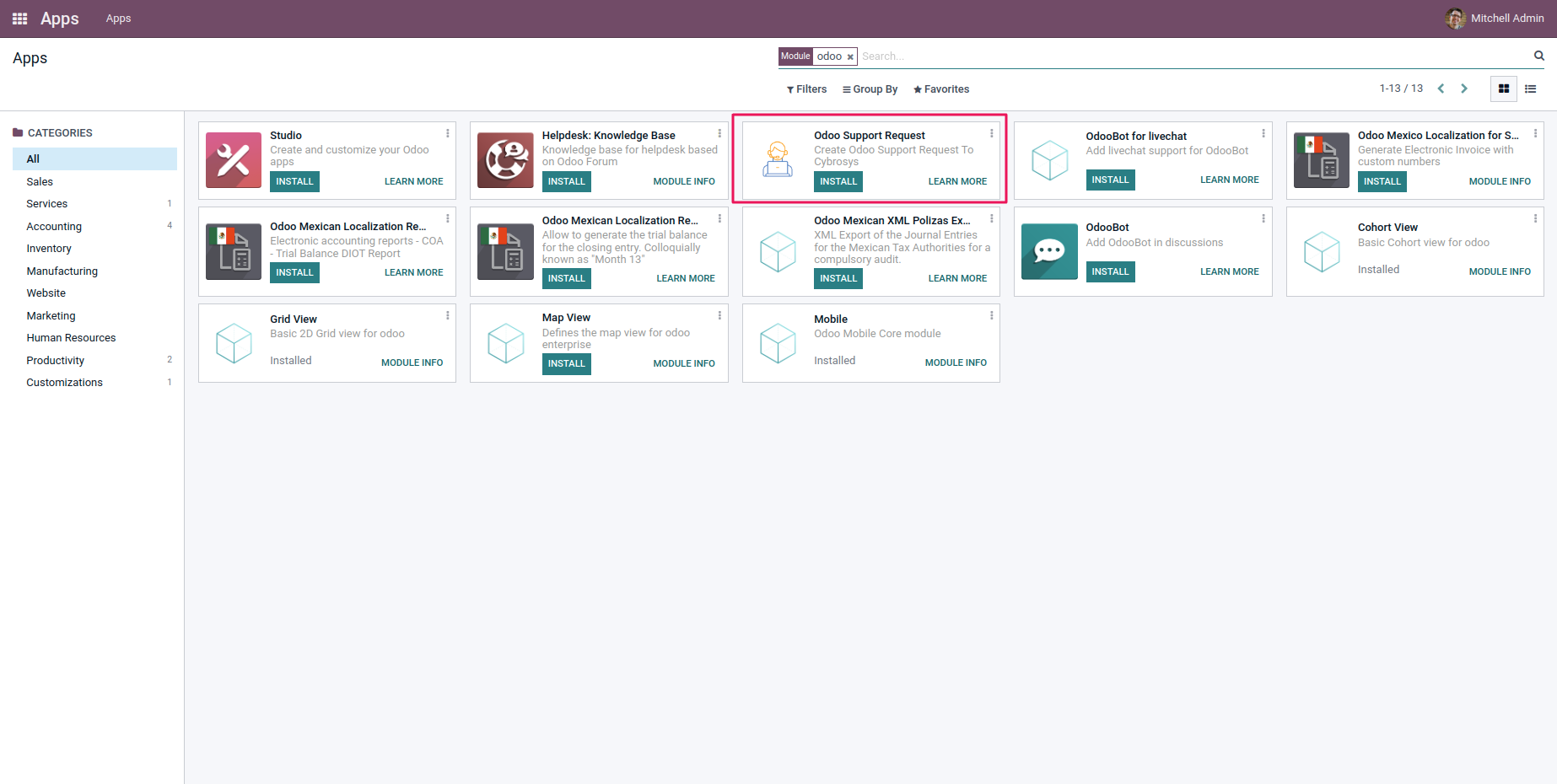Open Odoo Support Request card options menu
The image size is (1557, 784).
[x=991, y=133]
